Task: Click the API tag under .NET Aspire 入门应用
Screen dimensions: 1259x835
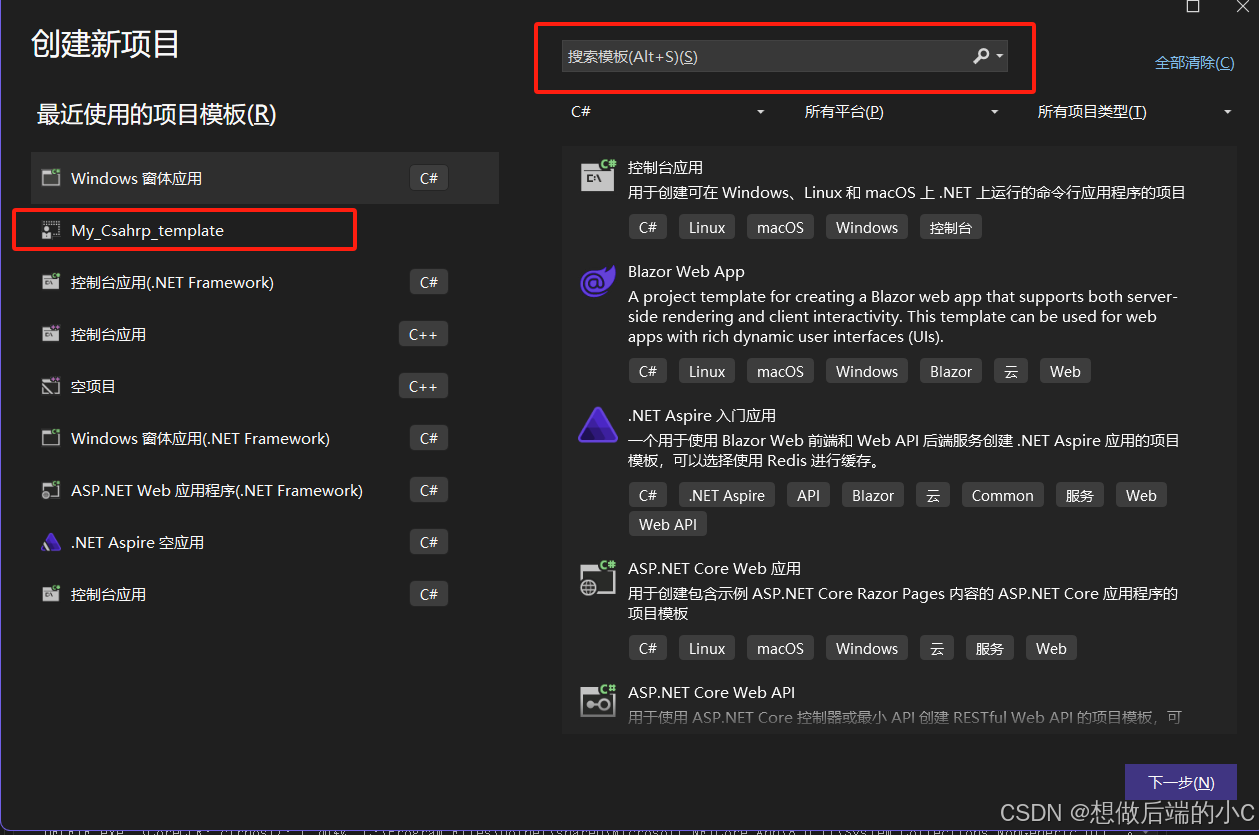Action: point(808,495)
